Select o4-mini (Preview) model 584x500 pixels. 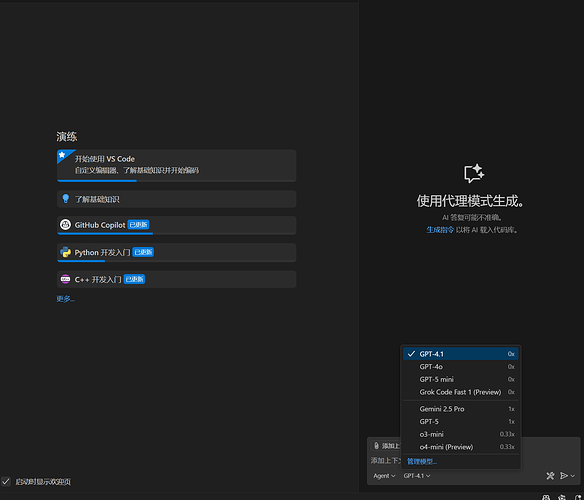[x=461, y=447]
